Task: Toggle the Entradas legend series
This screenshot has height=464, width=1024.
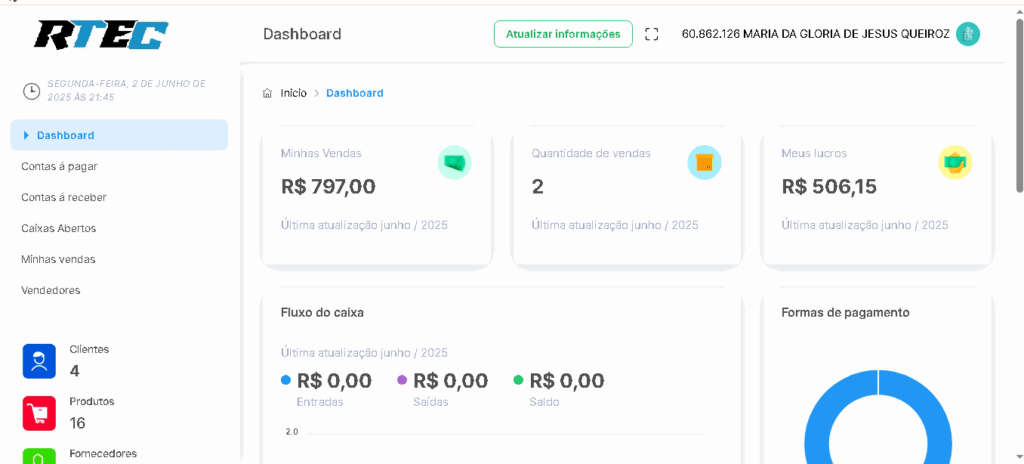Action: 286,380
